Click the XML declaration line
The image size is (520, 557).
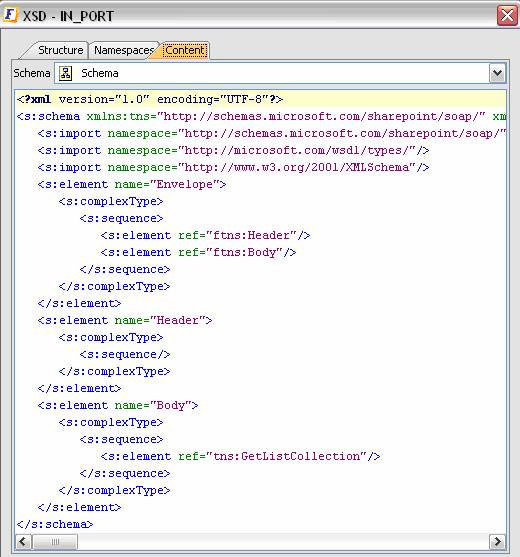pyautogui.click(x=261, y=99)
